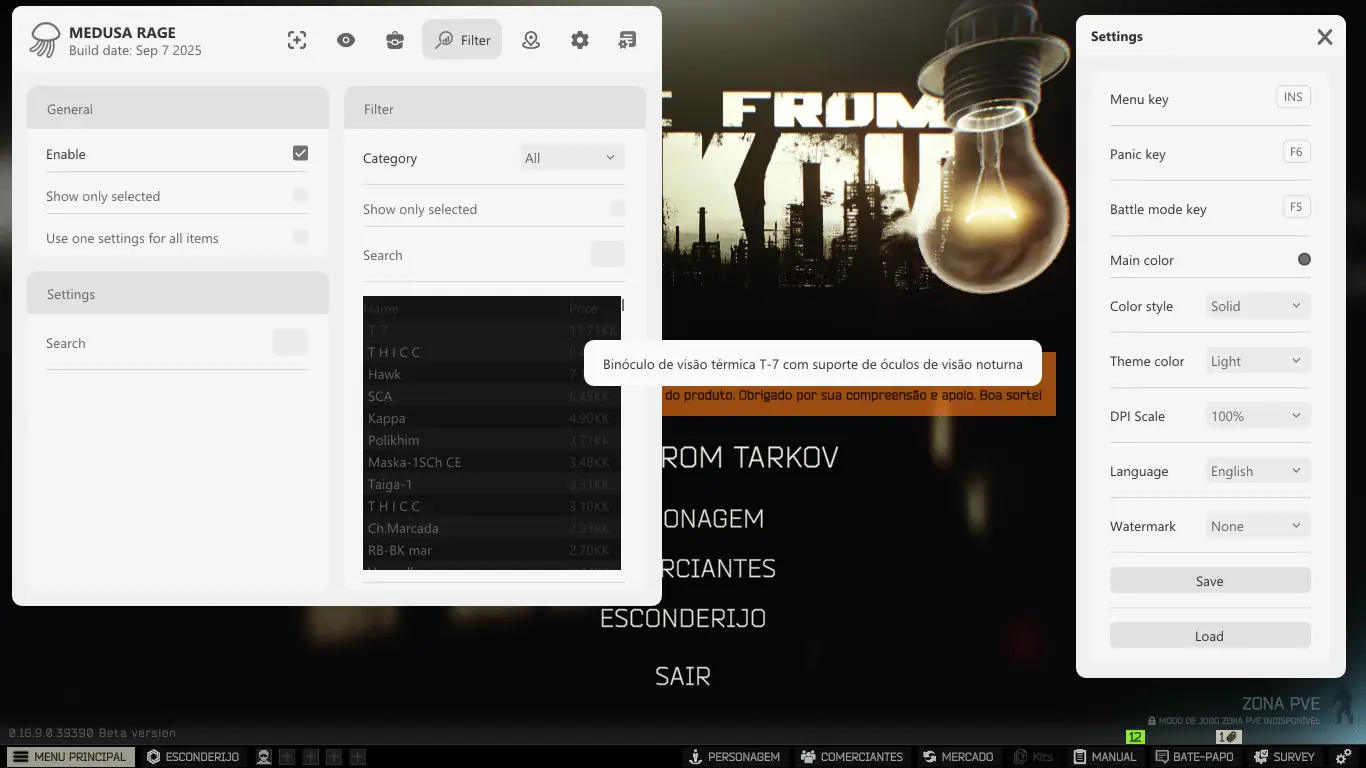Expand the Language dropdown
1366x768 pixels.
(x=1257, y=471)
